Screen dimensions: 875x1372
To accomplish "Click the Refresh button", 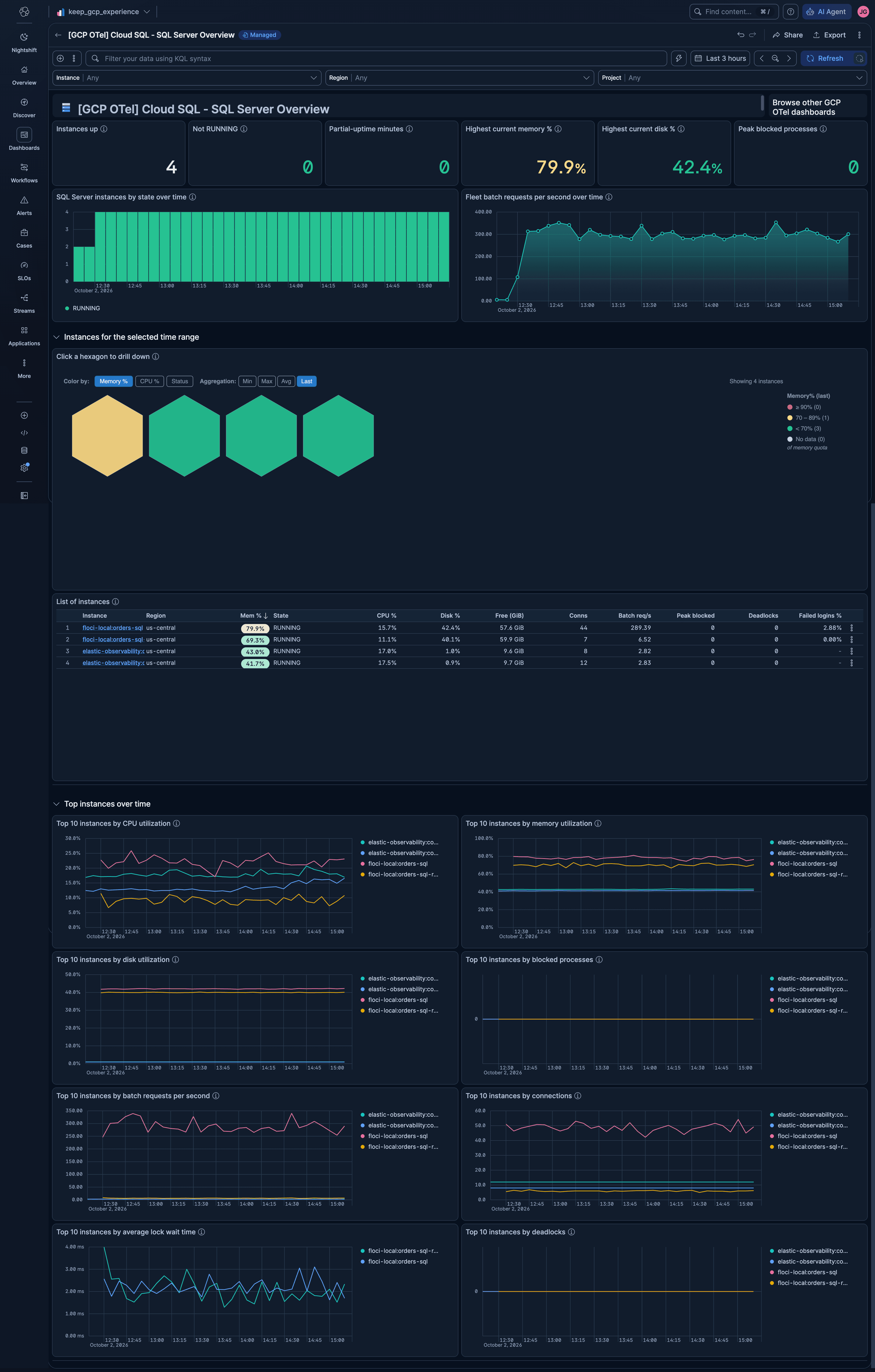I will pyautogui.click(x=825, y=58).
